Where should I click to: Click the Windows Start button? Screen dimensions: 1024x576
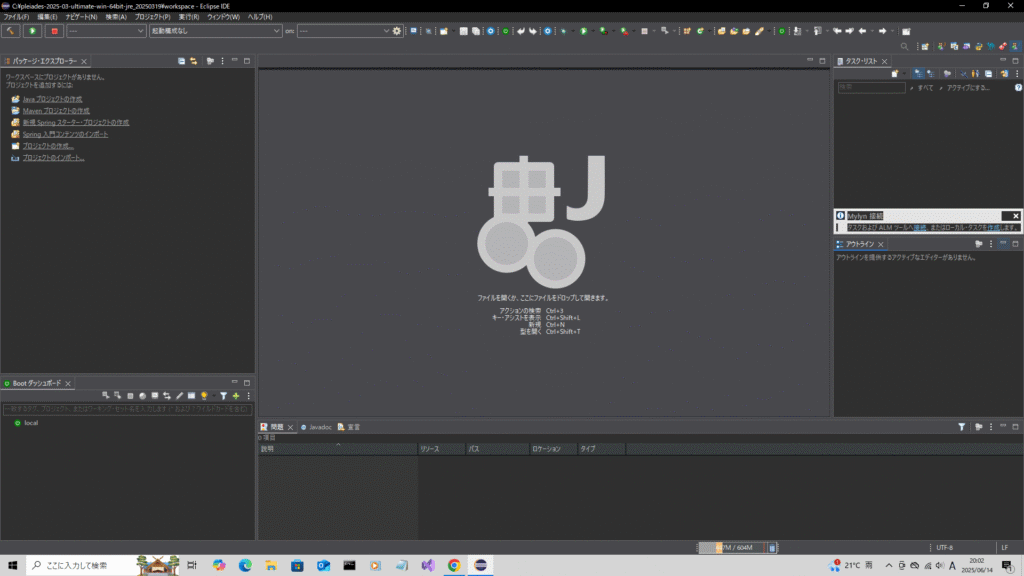pyautogui.click(x=12, y=566)
